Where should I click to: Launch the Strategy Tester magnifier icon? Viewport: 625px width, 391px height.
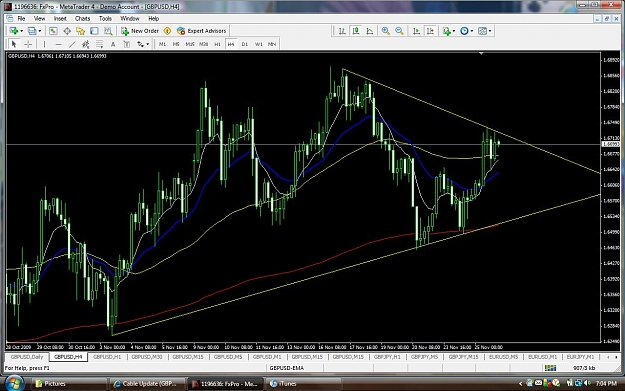tap(108, 31)
